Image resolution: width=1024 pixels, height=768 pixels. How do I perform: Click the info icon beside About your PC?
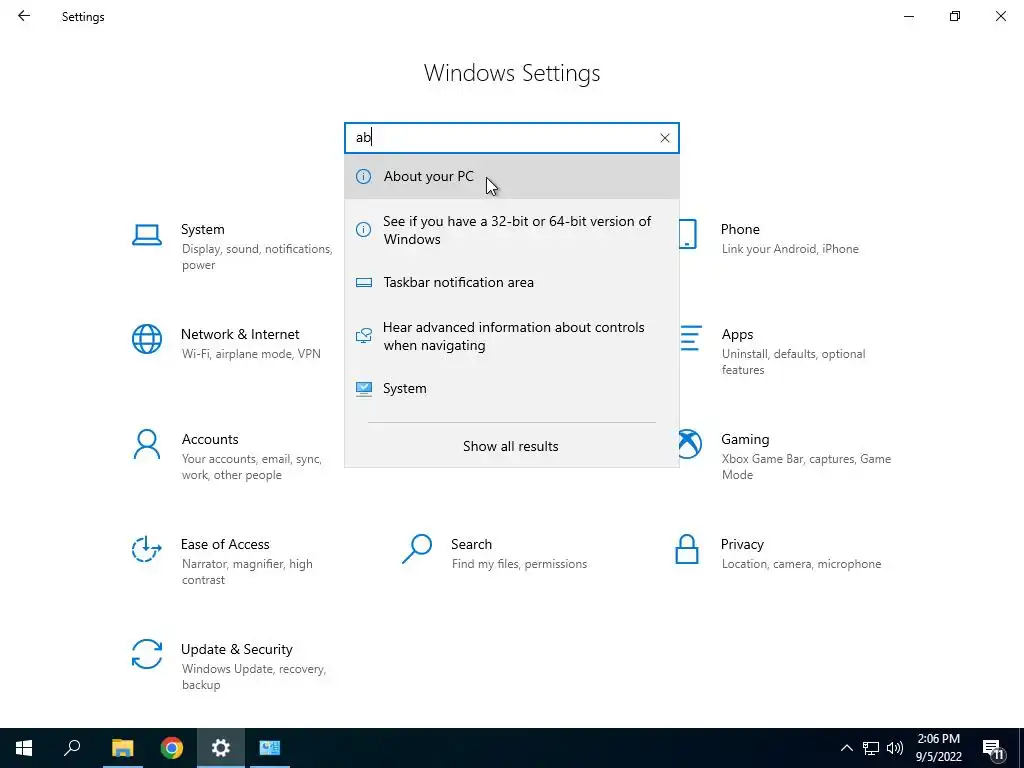tap(363, 176)
